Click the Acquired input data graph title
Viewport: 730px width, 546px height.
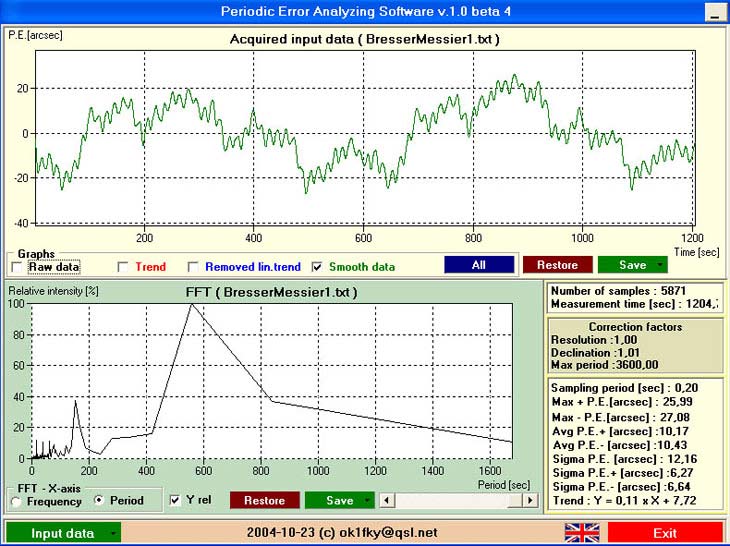point(365,39)
